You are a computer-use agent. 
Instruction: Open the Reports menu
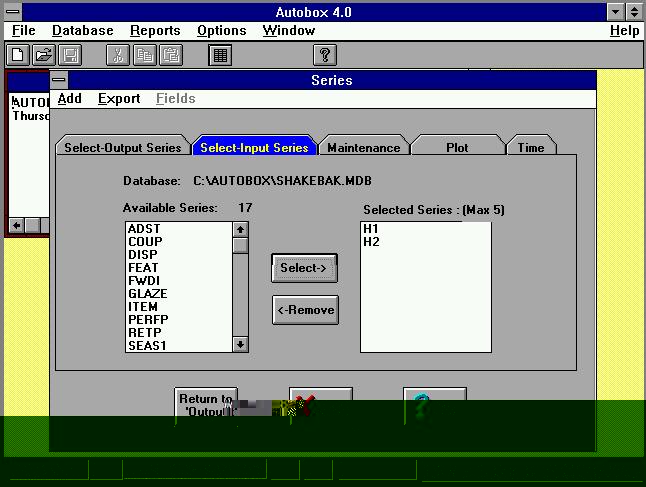pos(155,30)
